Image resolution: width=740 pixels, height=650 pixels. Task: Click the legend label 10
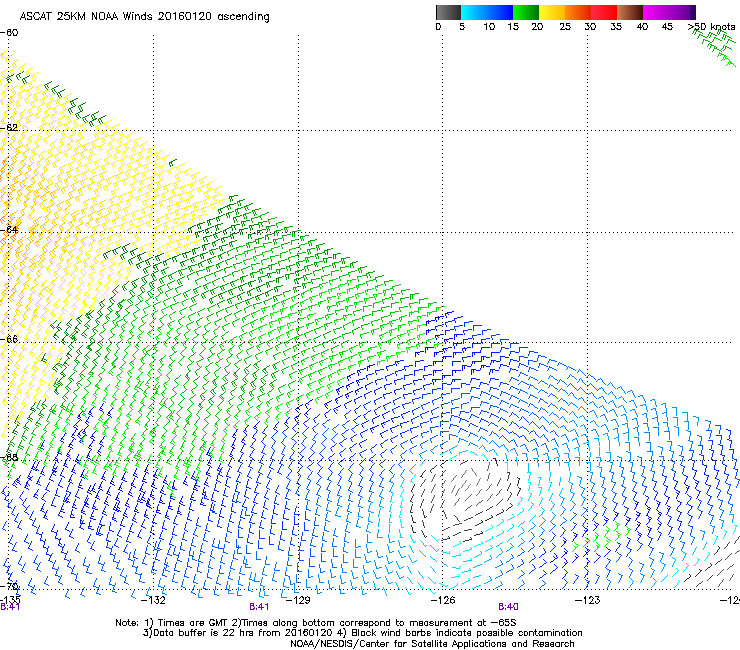[x=489, y=27]
